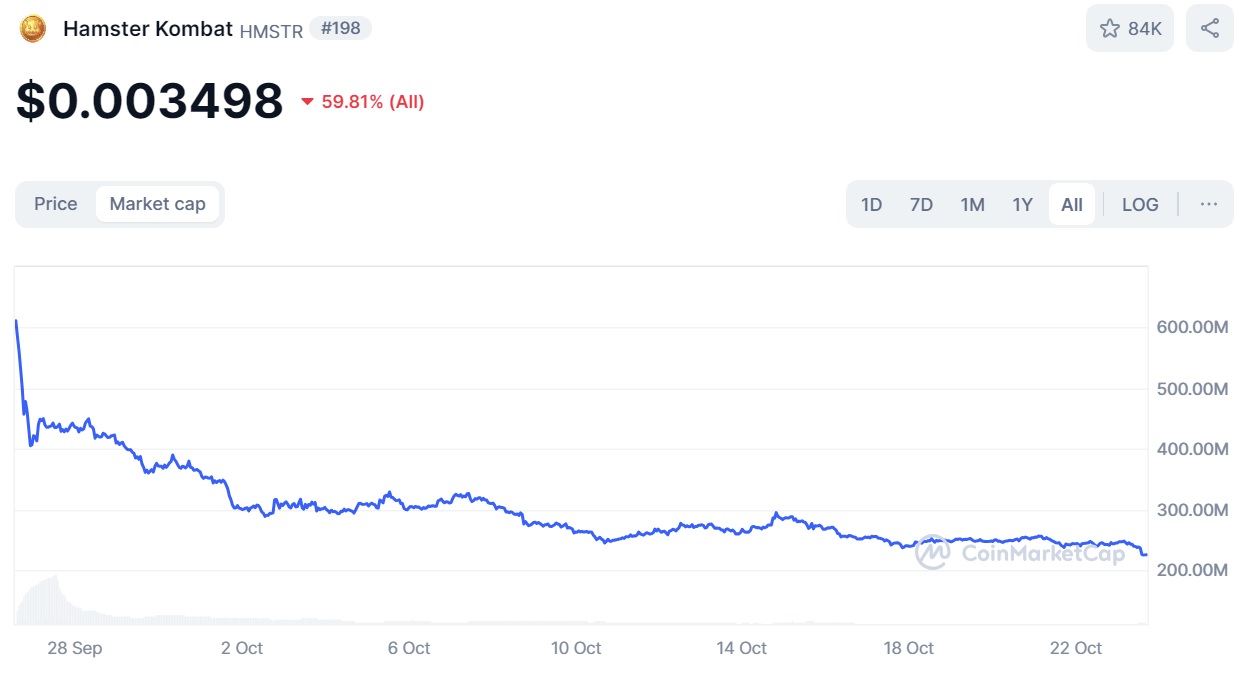Set chart range to 1Y
The width and height of the screenshot is (1251, 691).
point(1022,204)
